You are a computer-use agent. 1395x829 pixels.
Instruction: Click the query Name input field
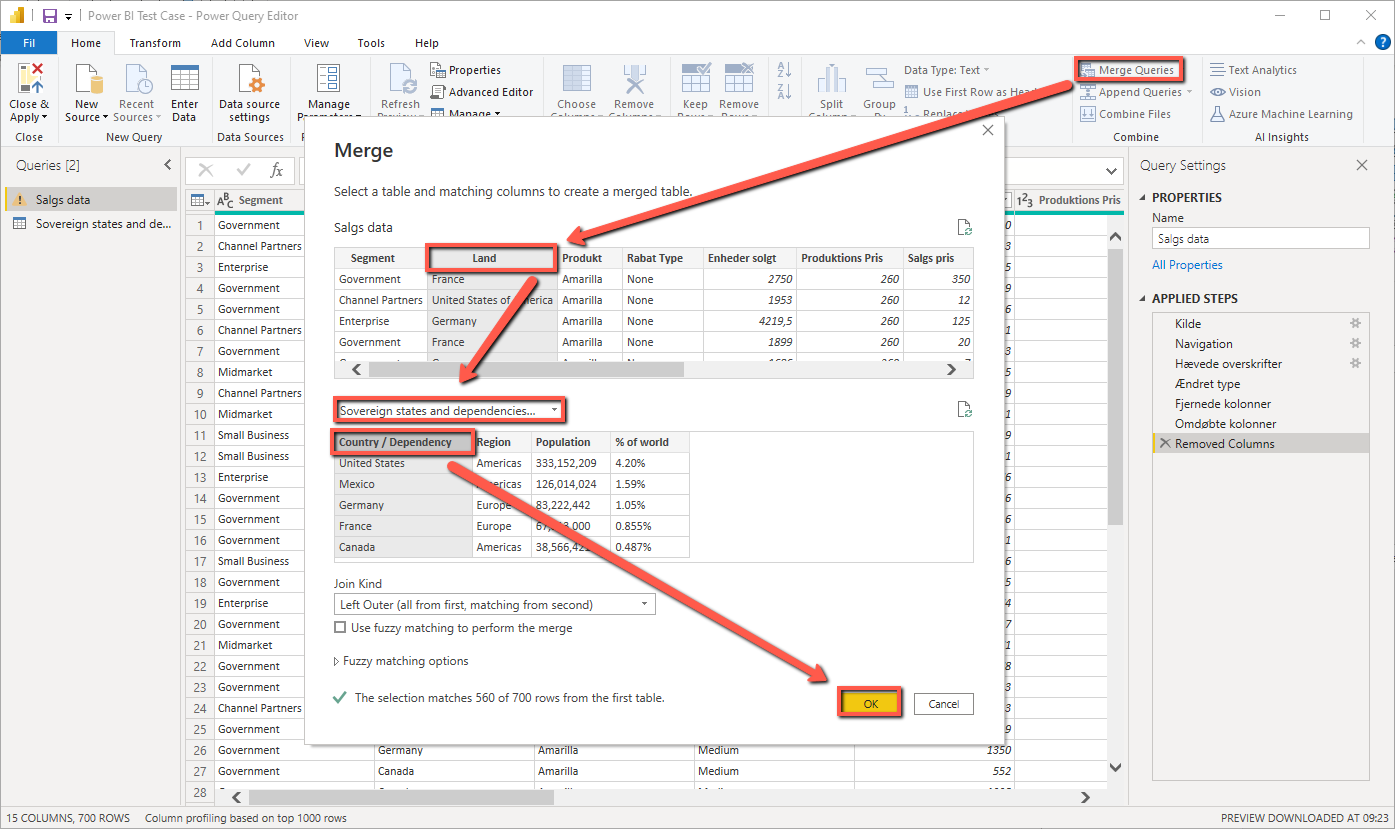click(x=1260, y=239)
